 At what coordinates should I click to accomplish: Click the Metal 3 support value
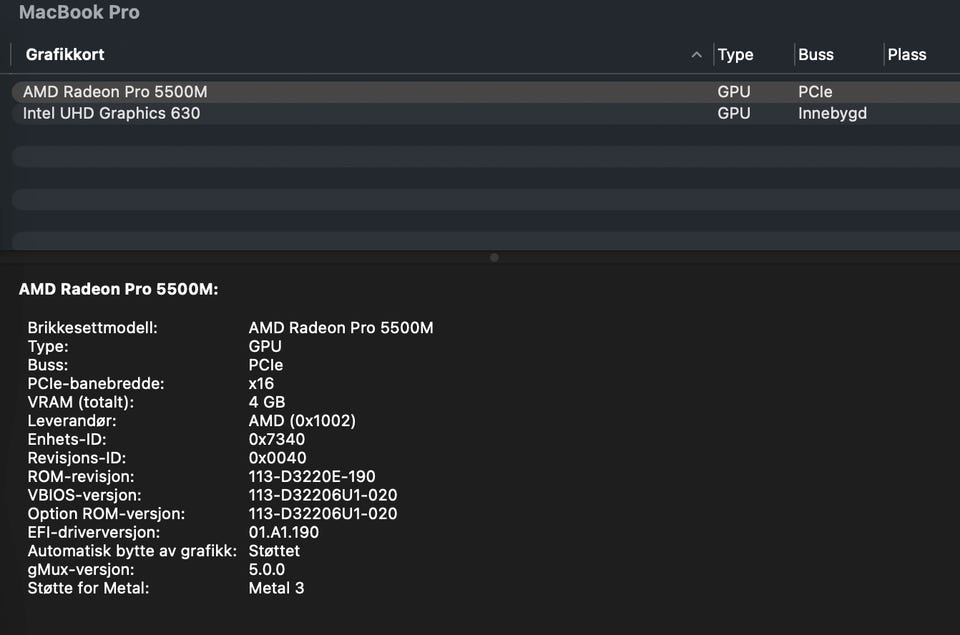[276, 588]
